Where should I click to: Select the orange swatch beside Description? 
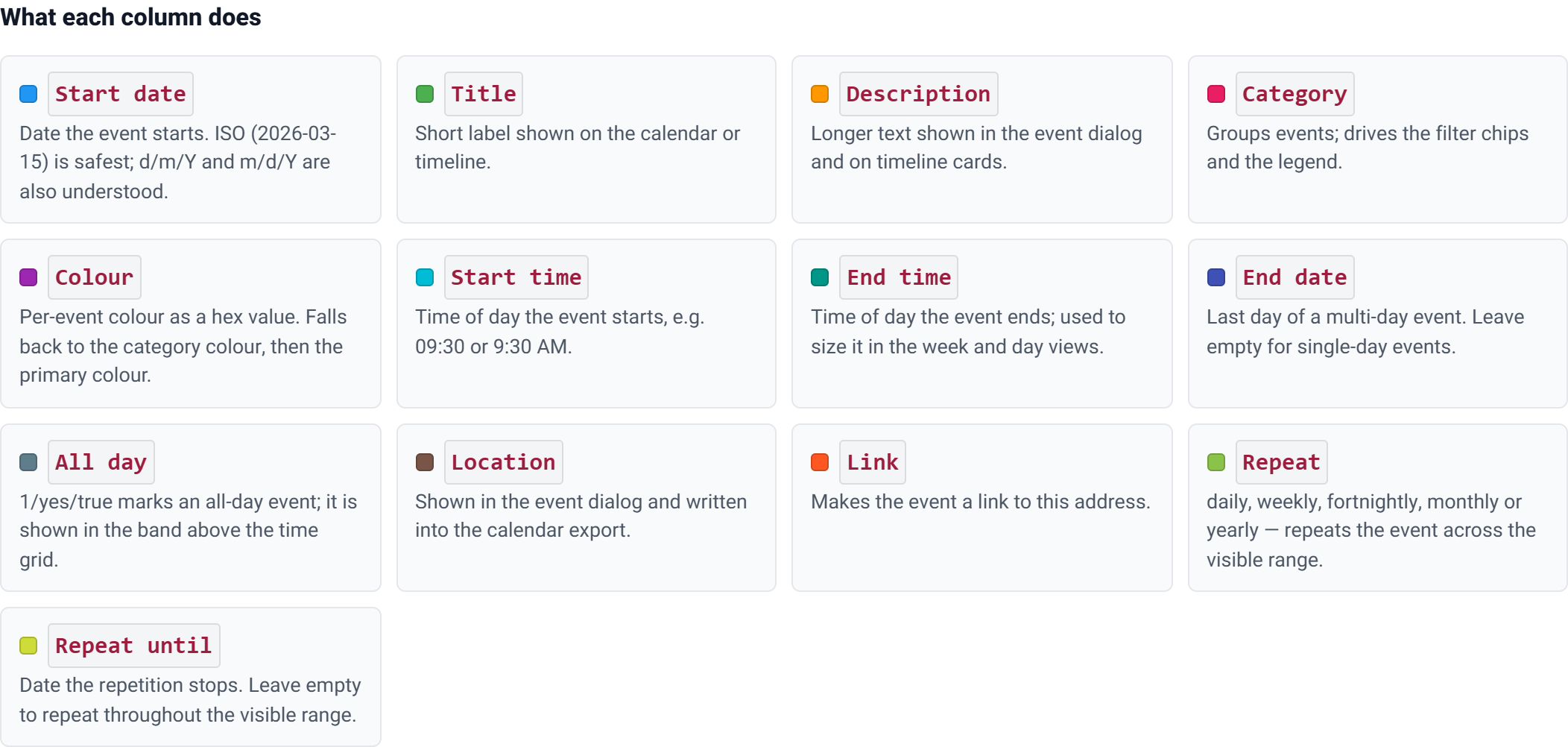coord(820,94)
